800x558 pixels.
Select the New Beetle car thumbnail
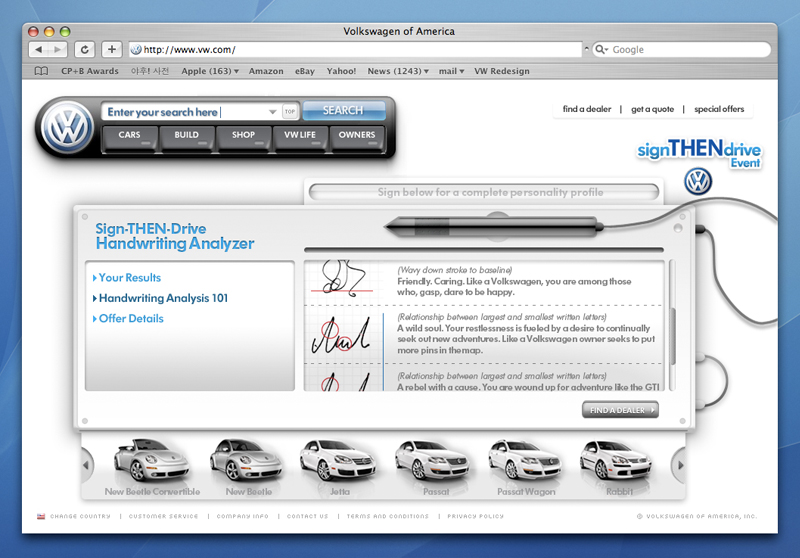[248, 467]
